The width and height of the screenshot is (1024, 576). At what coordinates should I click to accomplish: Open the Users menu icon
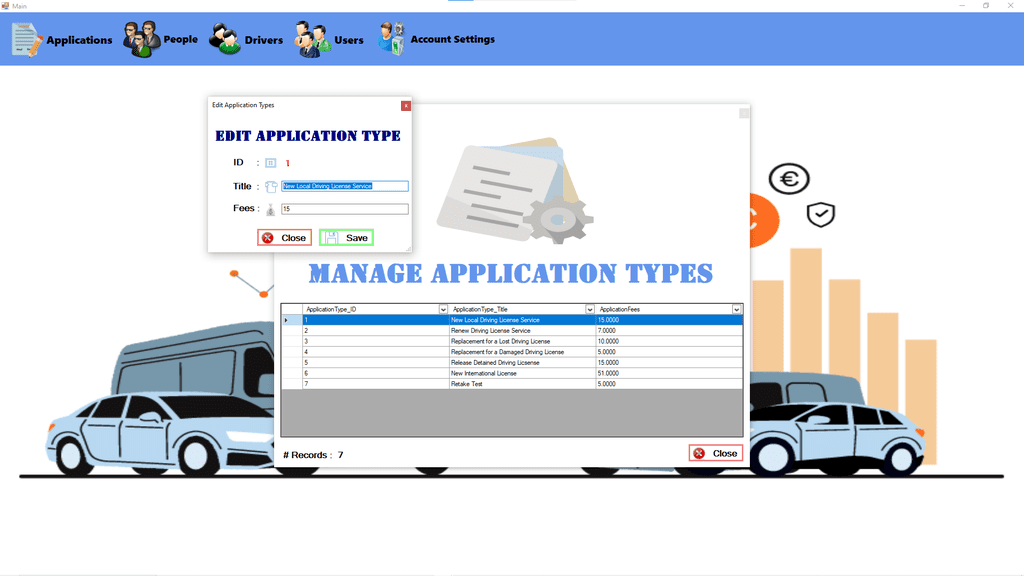tap(312, 39)
